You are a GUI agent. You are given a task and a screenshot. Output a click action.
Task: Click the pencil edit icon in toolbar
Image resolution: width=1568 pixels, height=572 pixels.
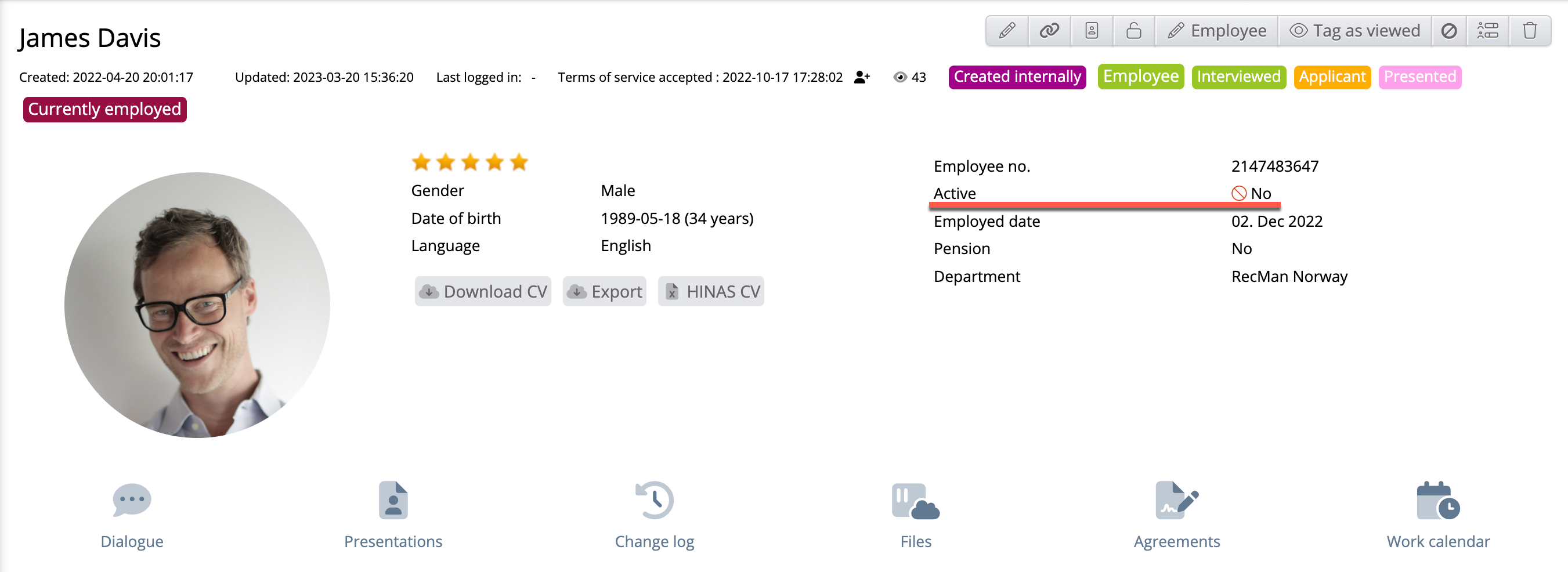[1007, 30]
